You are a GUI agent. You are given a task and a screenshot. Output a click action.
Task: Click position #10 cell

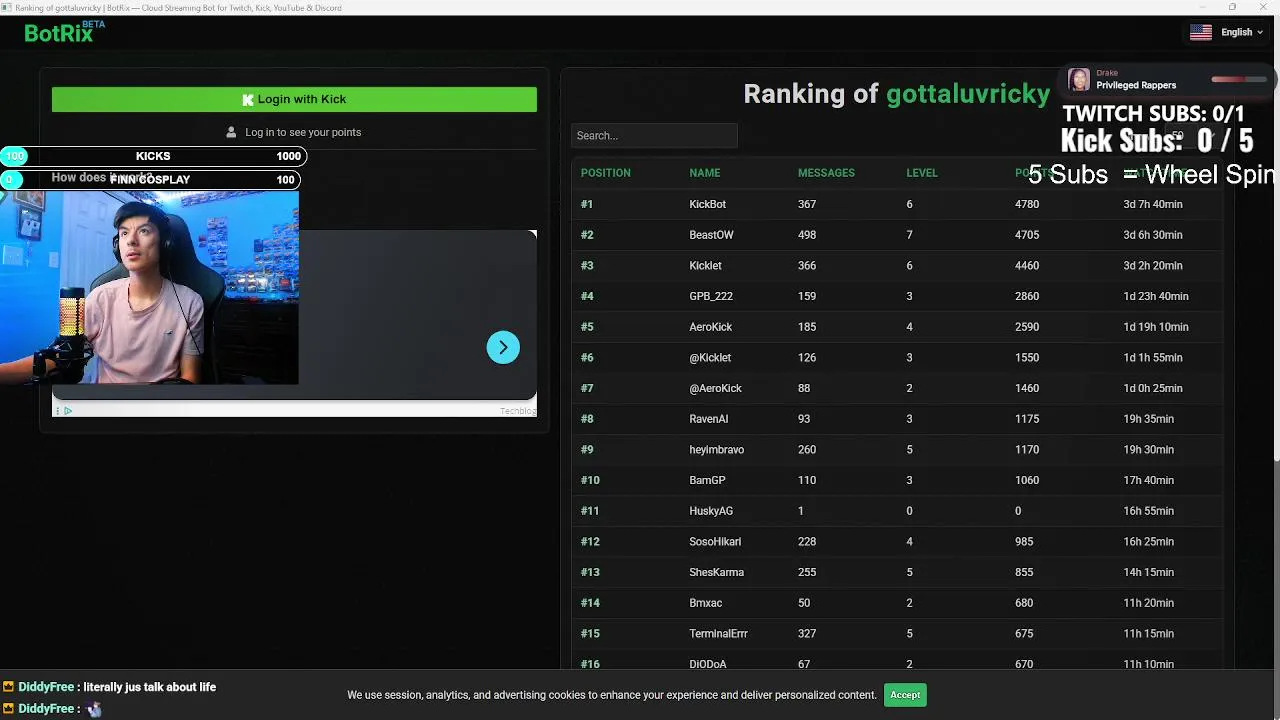click(590, 480)
